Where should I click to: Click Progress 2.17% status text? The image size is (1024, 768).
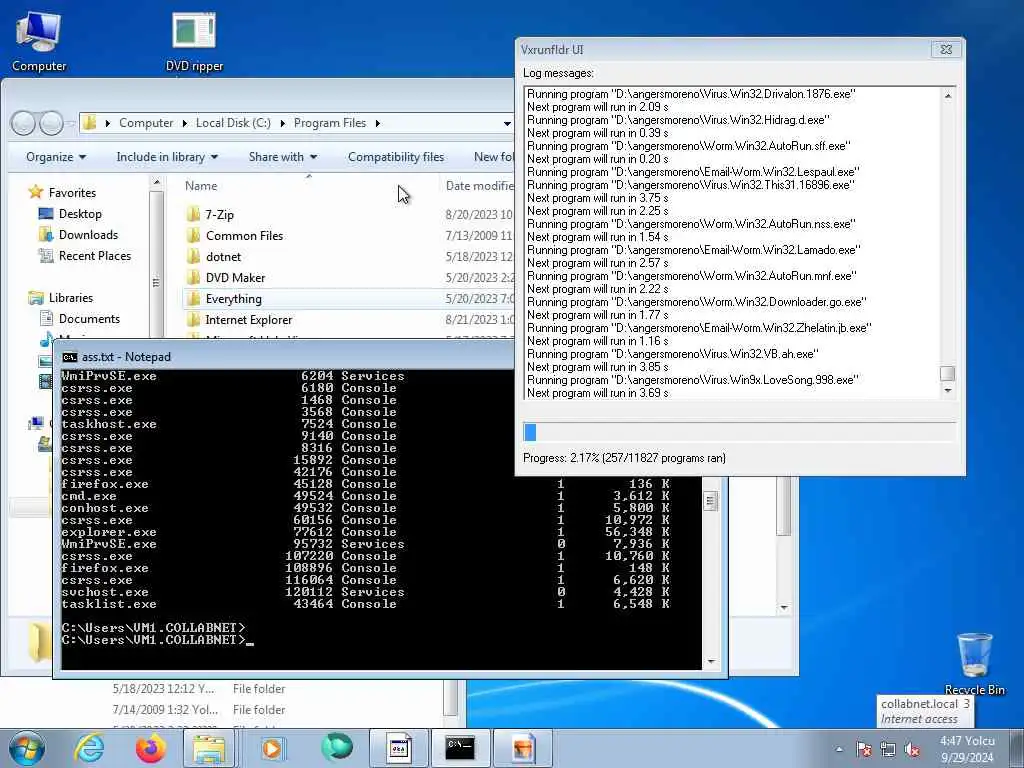pyautogui.click(x=624, y=458)
